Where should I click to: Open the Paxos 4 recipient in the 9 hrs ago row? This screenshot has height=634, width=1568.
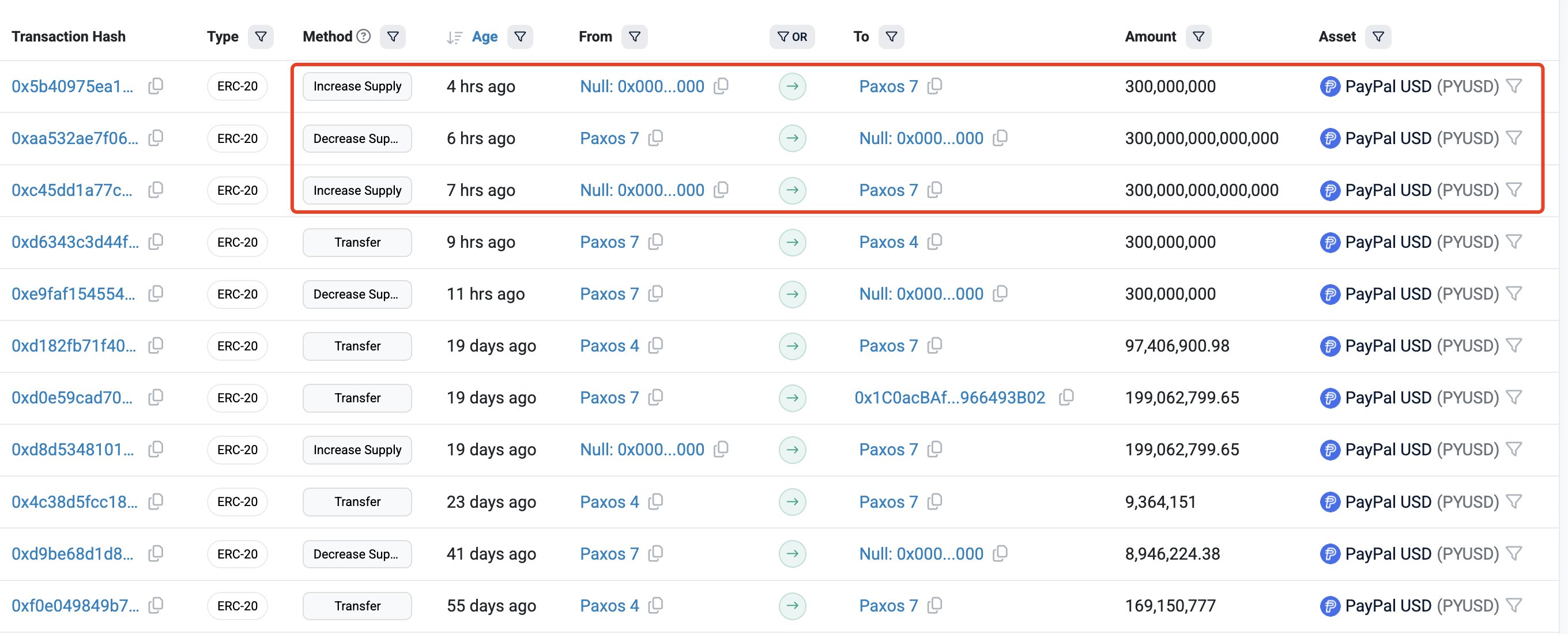tap(888, 242)
